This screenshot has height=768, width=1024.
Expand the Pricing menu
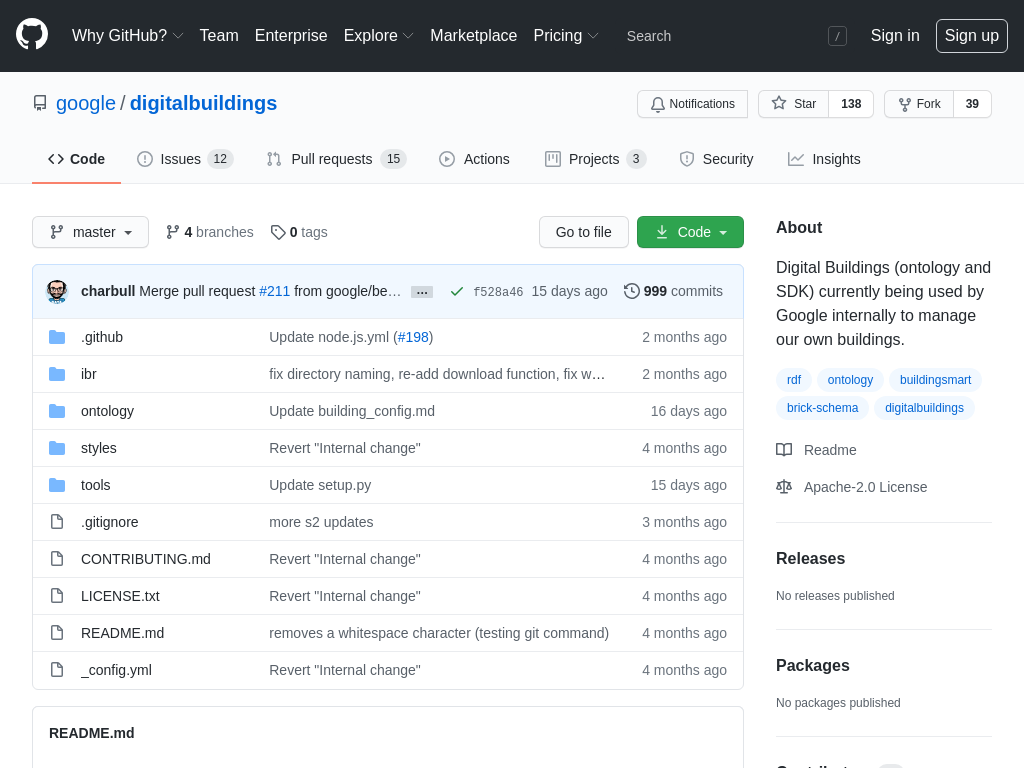[566, 35]
